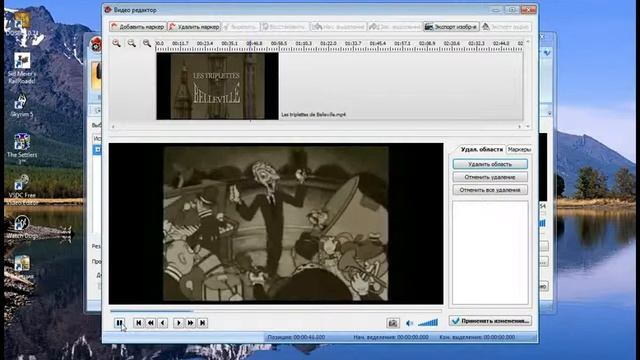Click the Добавить маркер toolbar button
The height and width of the screenshot is (360, 640).
tap(138, 27)
